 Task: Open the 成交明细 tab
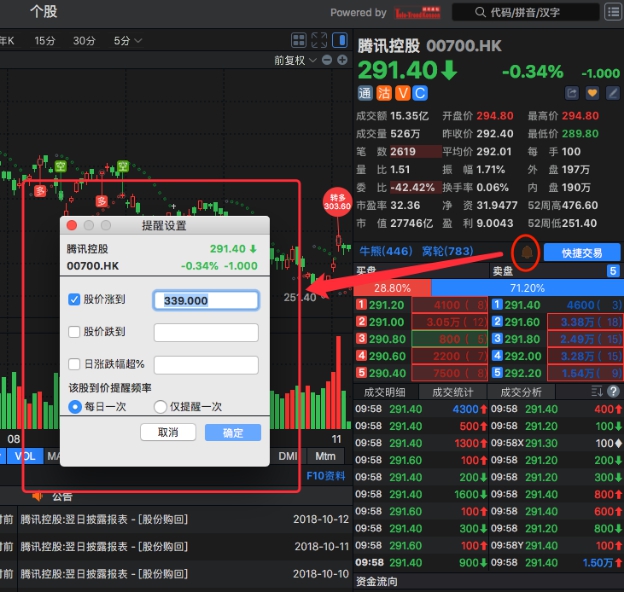point(384,392)
